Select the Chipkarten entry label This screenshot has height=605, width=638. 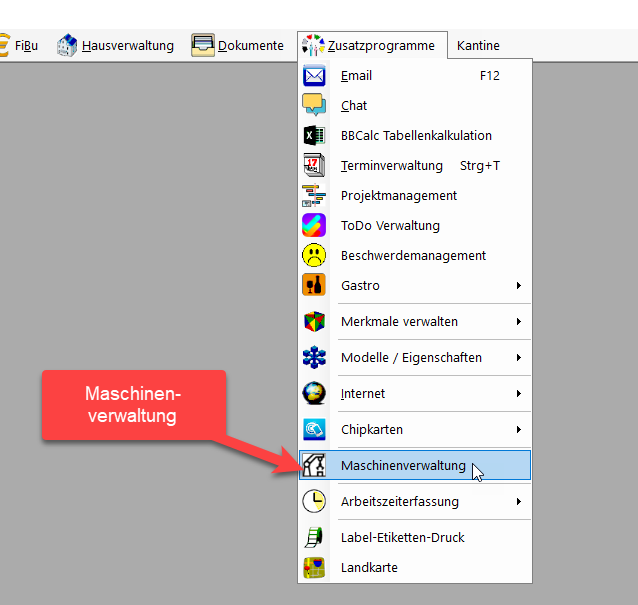(x=372, y=430)
